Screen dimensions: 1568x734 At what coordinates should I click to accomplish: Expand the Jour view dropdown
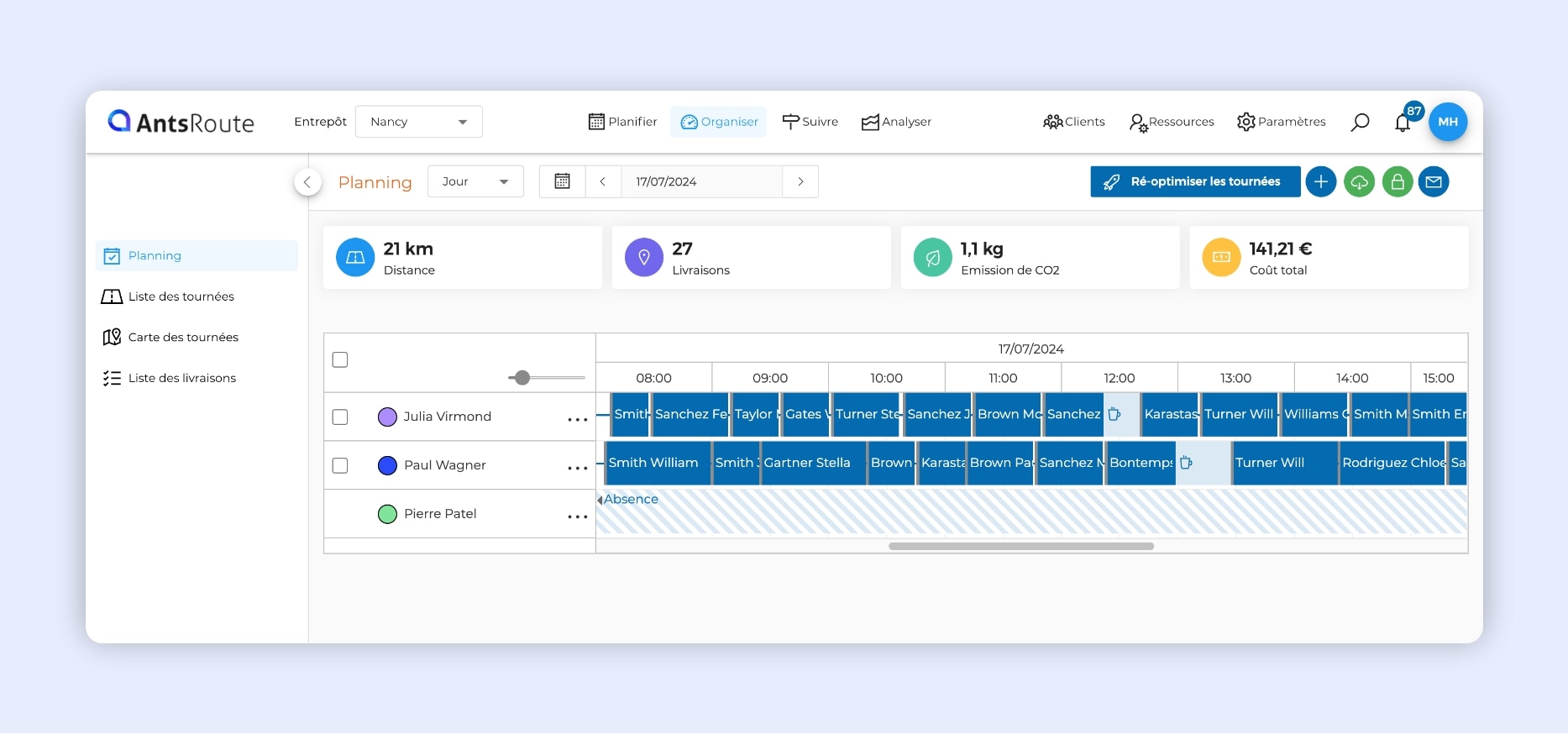point(475,181)
